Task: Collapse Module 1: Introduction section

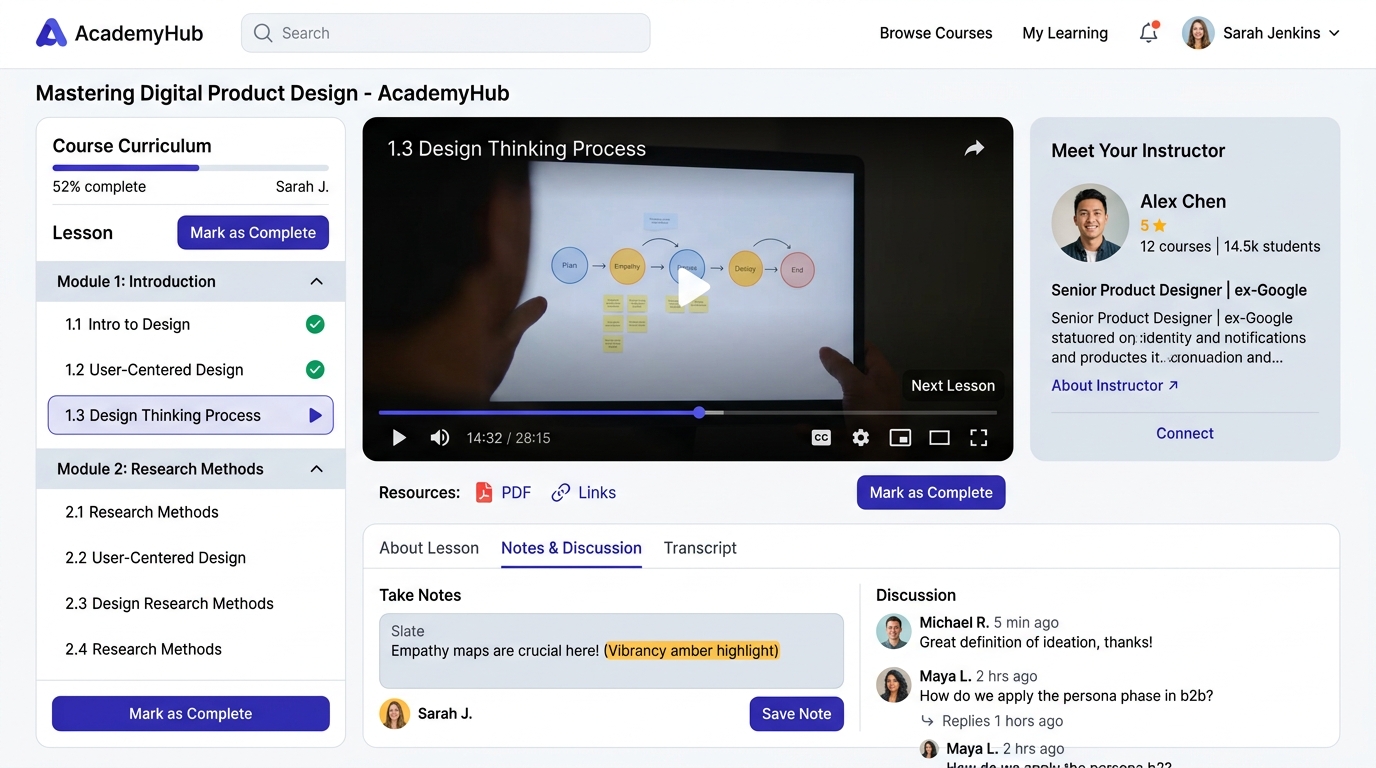Action: [316, 281]
